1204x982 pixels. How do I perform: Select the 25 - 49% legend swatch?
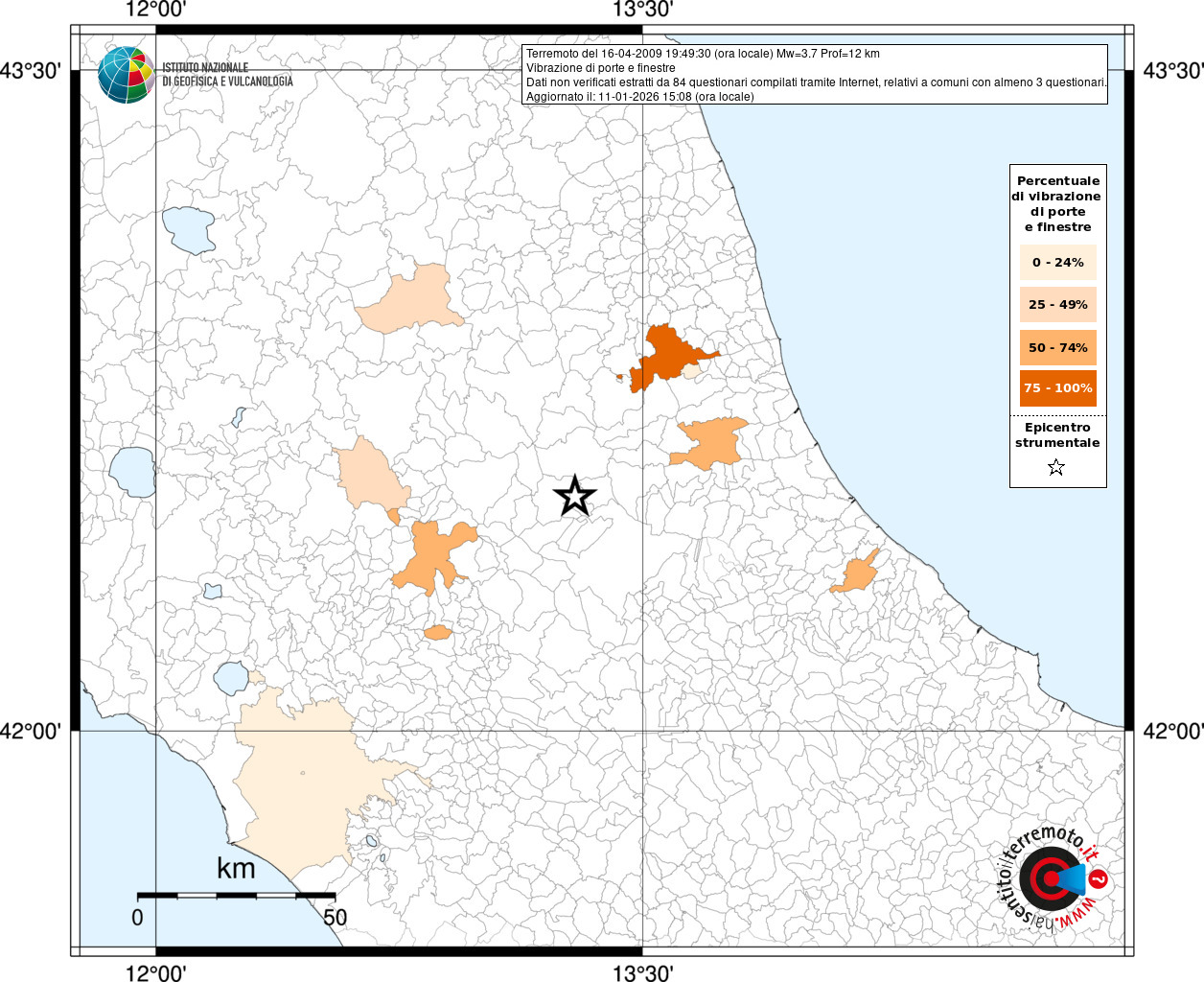click(1057, 305)
